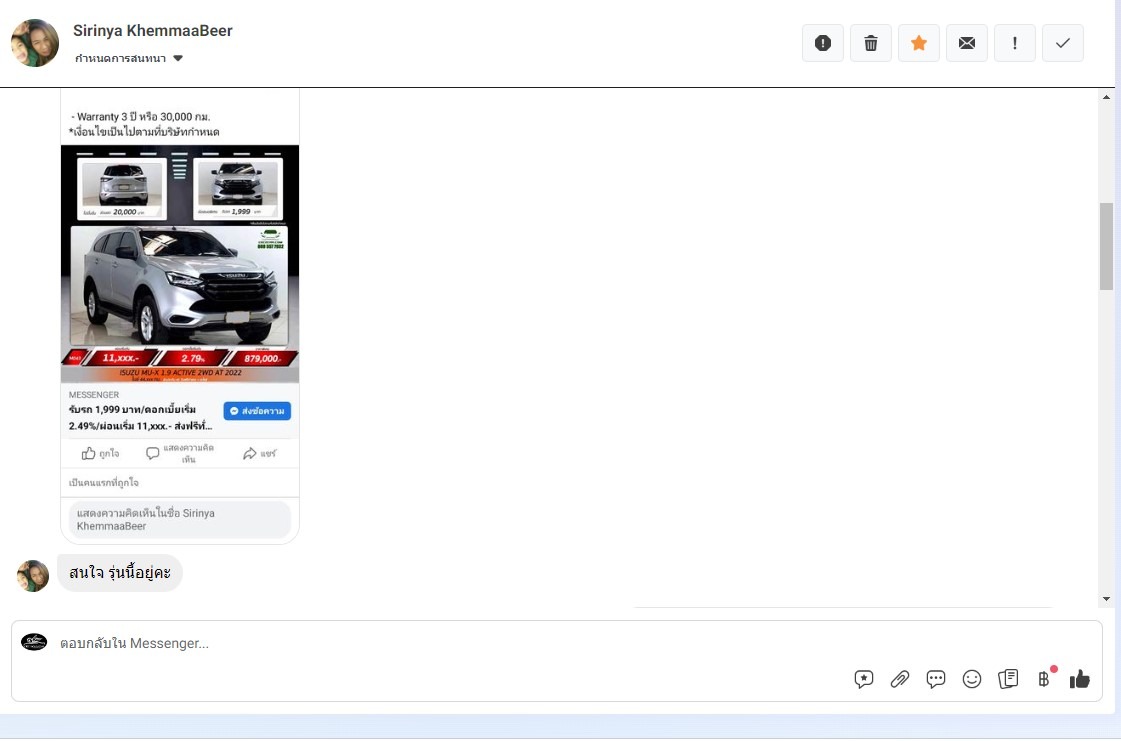This screenshot has height=741, width=1121.
Task: Open the conversation assignment dropdown
Action: [x=129, y=58]
